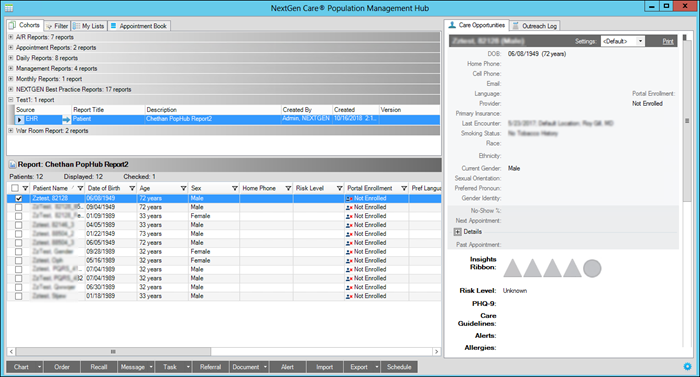Screen dimensions: 700x377
Task: Check the select-all checkbox in grid header
Action: (15, 188)
